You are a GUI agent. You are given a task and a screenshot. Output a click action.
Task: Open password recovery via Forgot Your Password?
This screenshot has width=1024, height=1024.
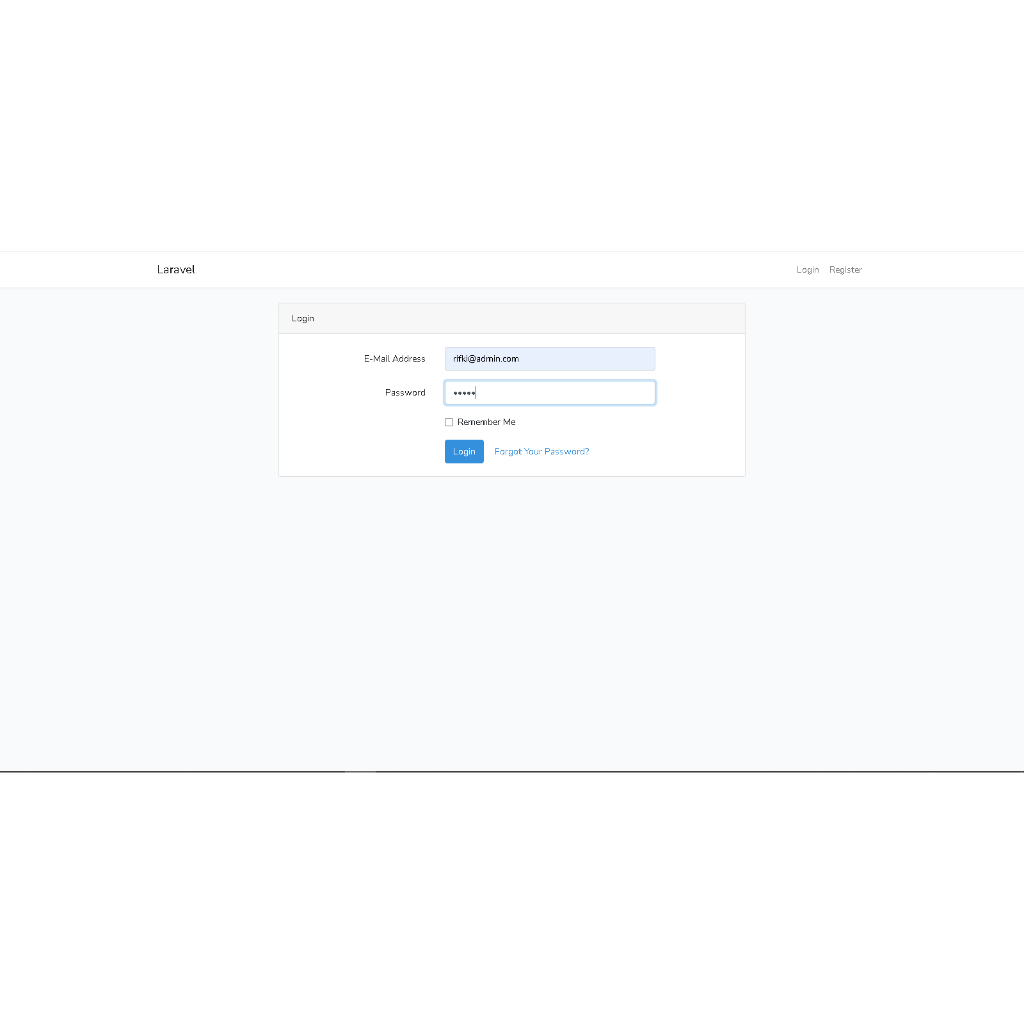[x=541, y=451]
